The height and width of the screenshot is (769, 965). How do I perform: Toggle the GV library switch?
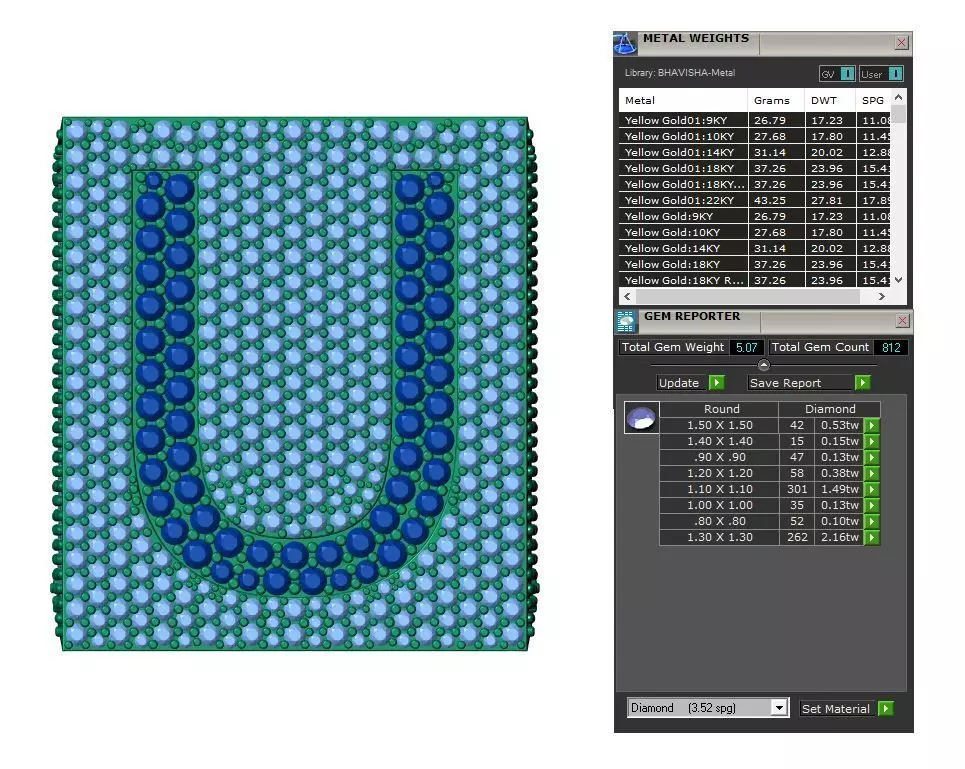click(847, 74)
